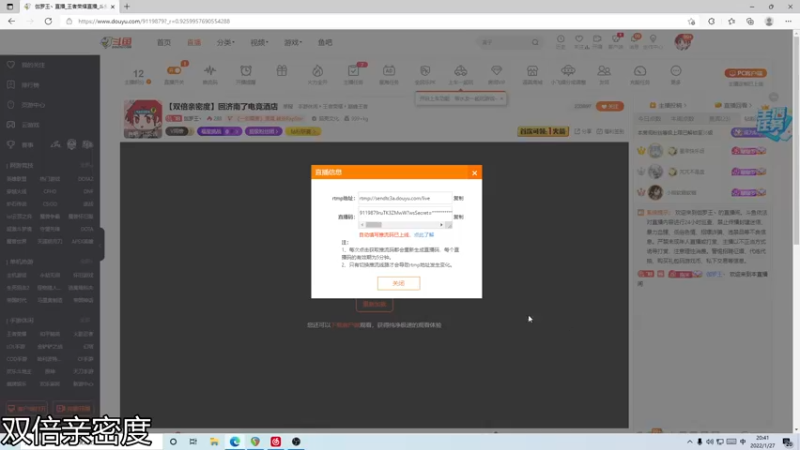The width and height of the screenshot is (800, 450).
Task: Click the share icon below follow button
Action: 583,131
